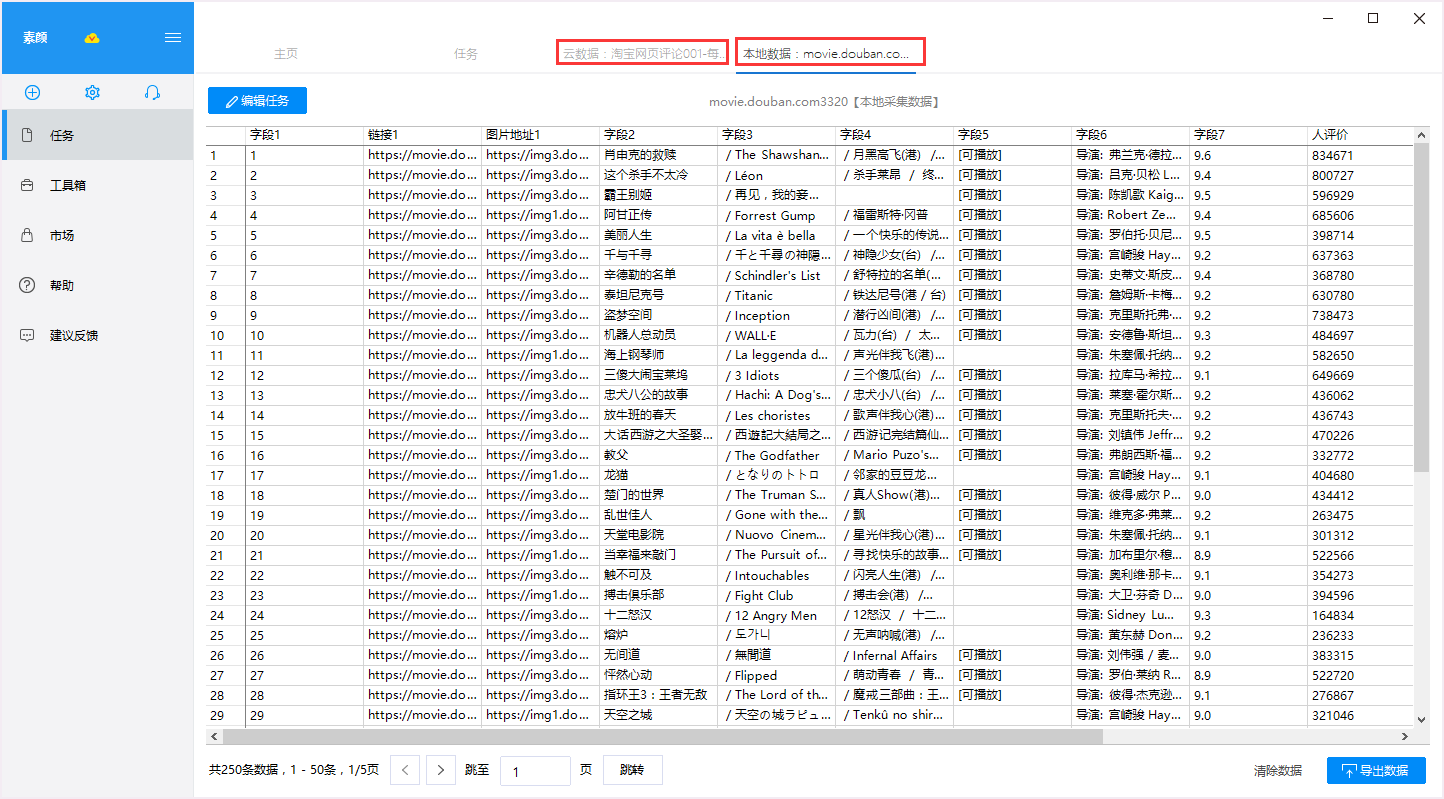
Task: Toggle the sidebar hamburger menu icon
Action: coord(173,38)
